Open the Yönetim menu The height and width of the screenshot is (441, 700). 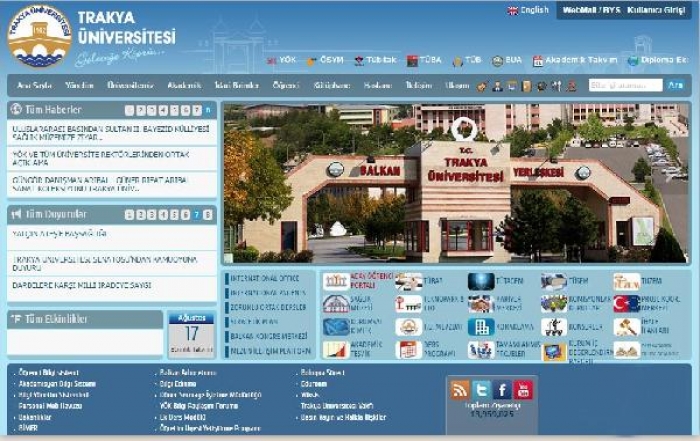tap(79, 85)
